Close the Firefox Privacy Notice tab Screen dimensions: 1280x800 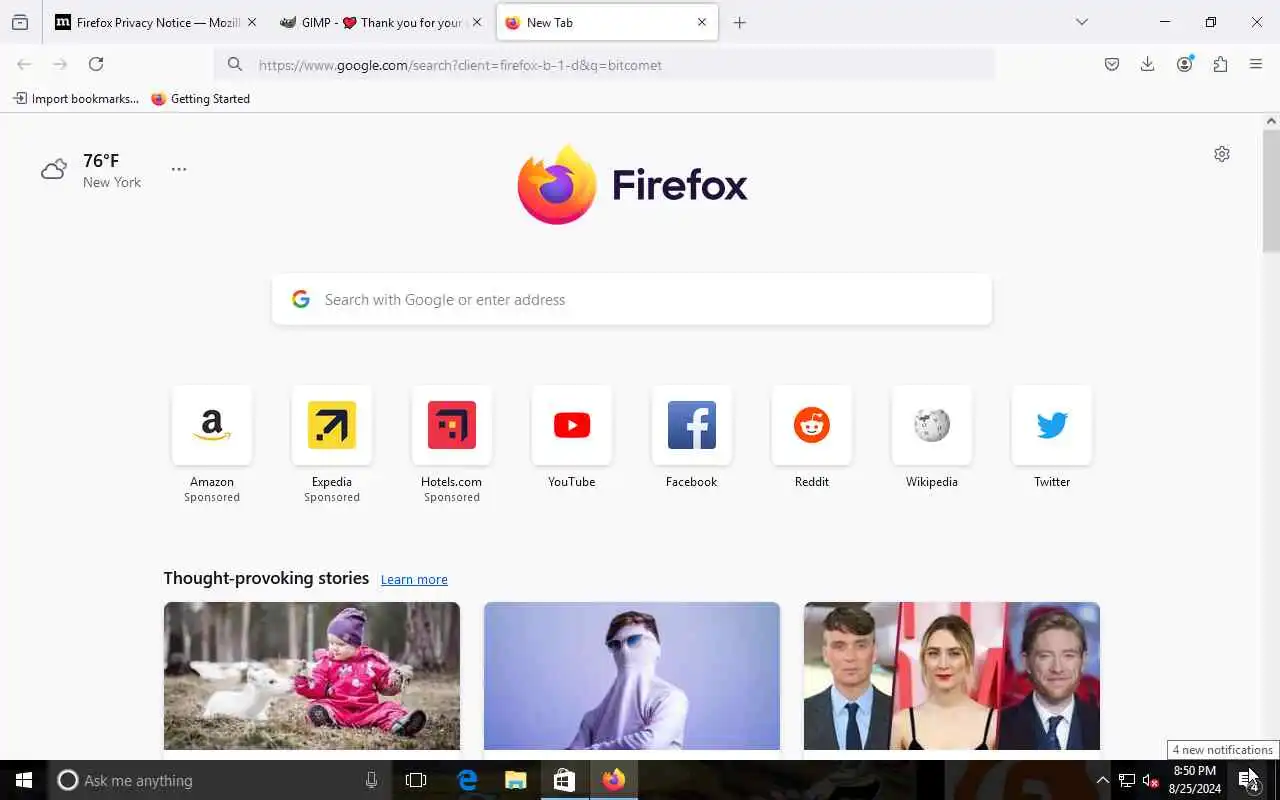[252, 22]
